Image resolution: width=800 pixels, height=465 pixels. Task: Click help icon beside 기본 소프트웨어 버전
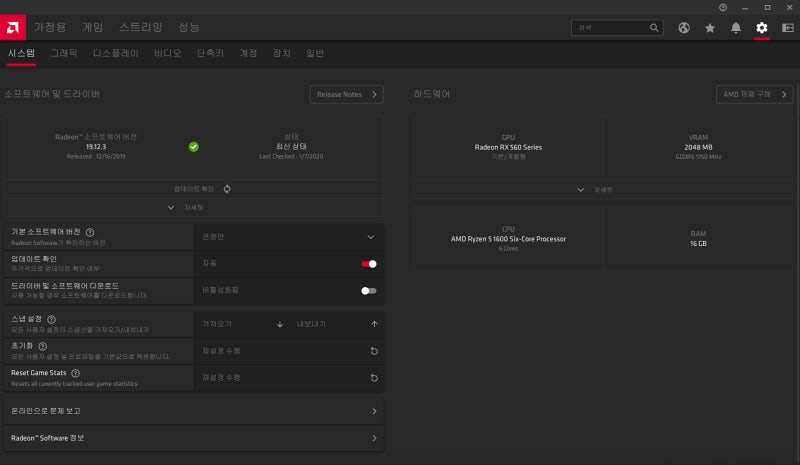coord(90,232)
